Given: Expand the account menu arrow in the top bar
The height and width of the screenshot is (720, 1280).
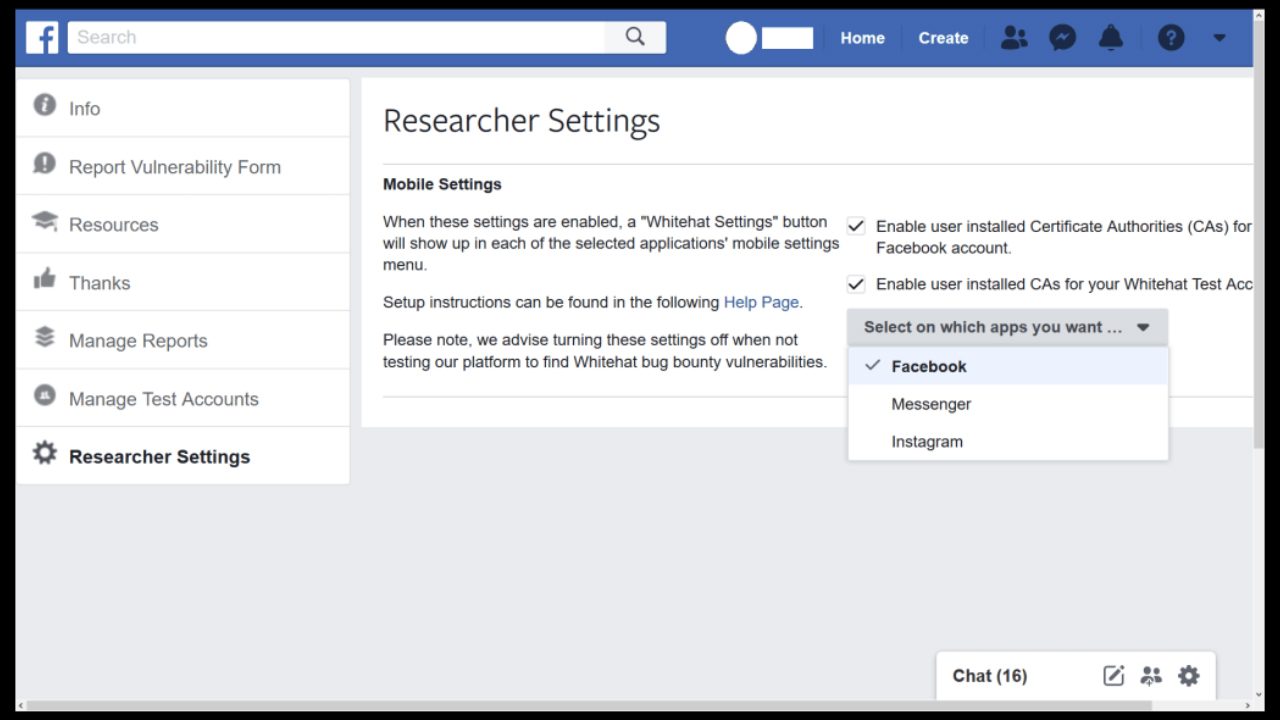Looking at the screenshot, I should (1219, 38).
